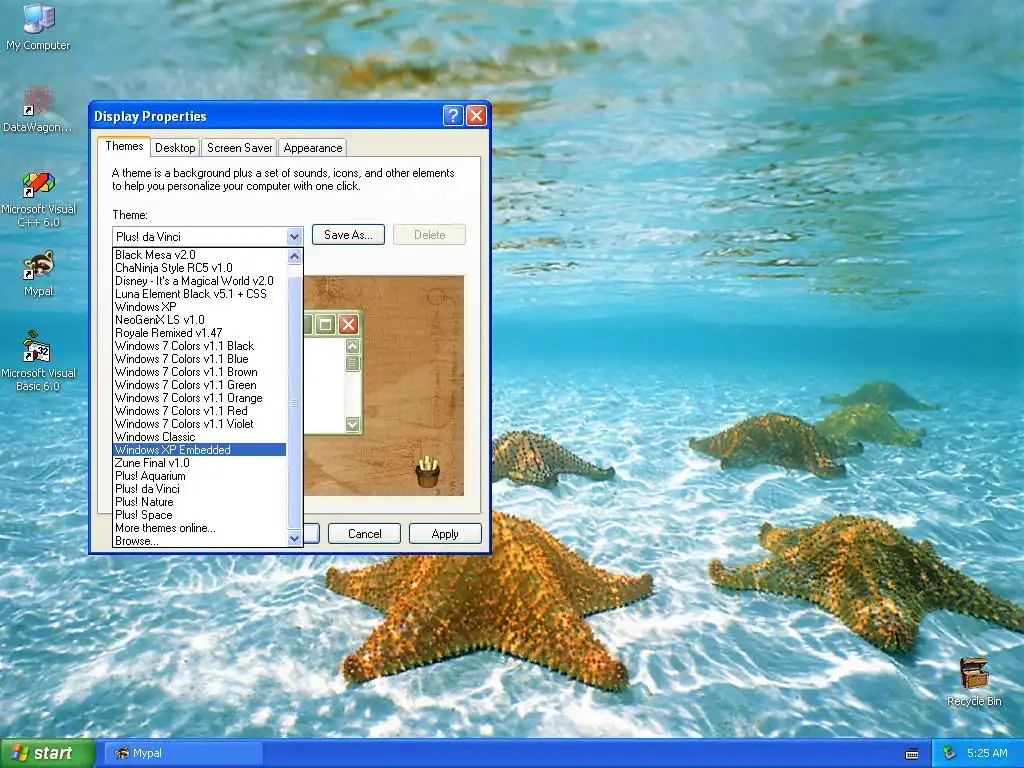Click the theme list scroll down arrow

[x=295, y=538]
